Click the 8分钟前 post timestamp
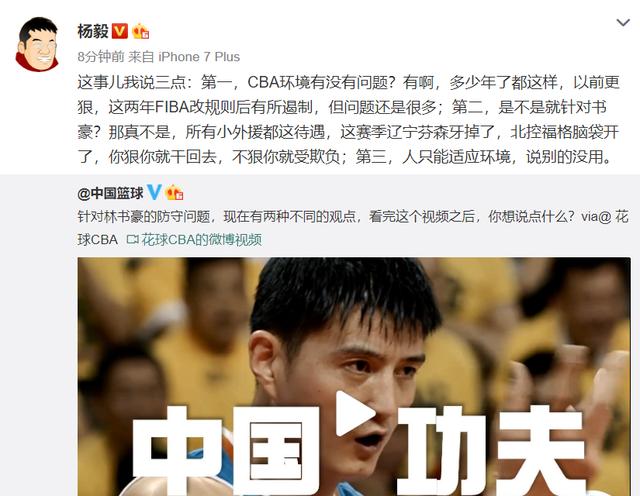The width and height of the screenshot is (640, 496). click(101, 57)
